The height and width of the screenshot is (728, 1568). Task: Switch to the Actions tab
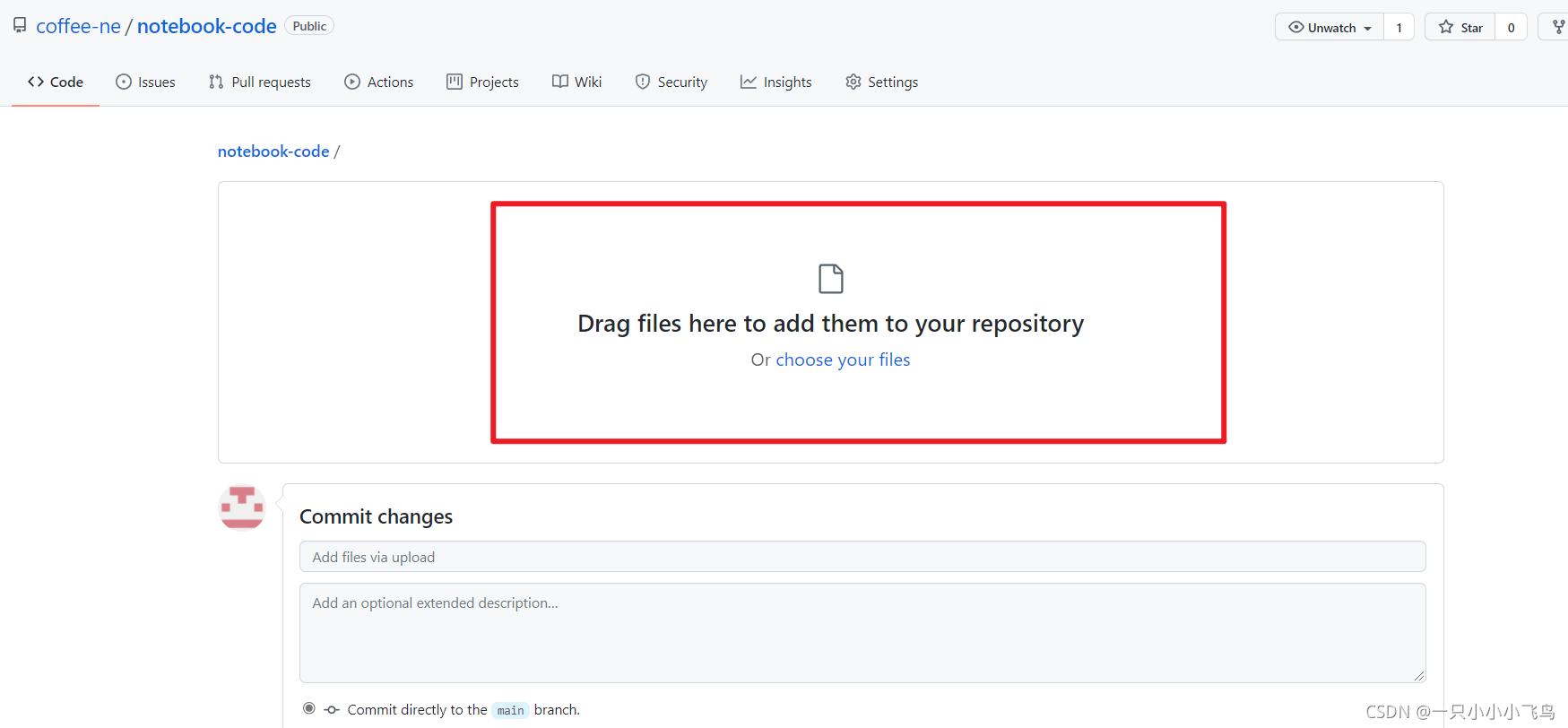click(378, 82)
